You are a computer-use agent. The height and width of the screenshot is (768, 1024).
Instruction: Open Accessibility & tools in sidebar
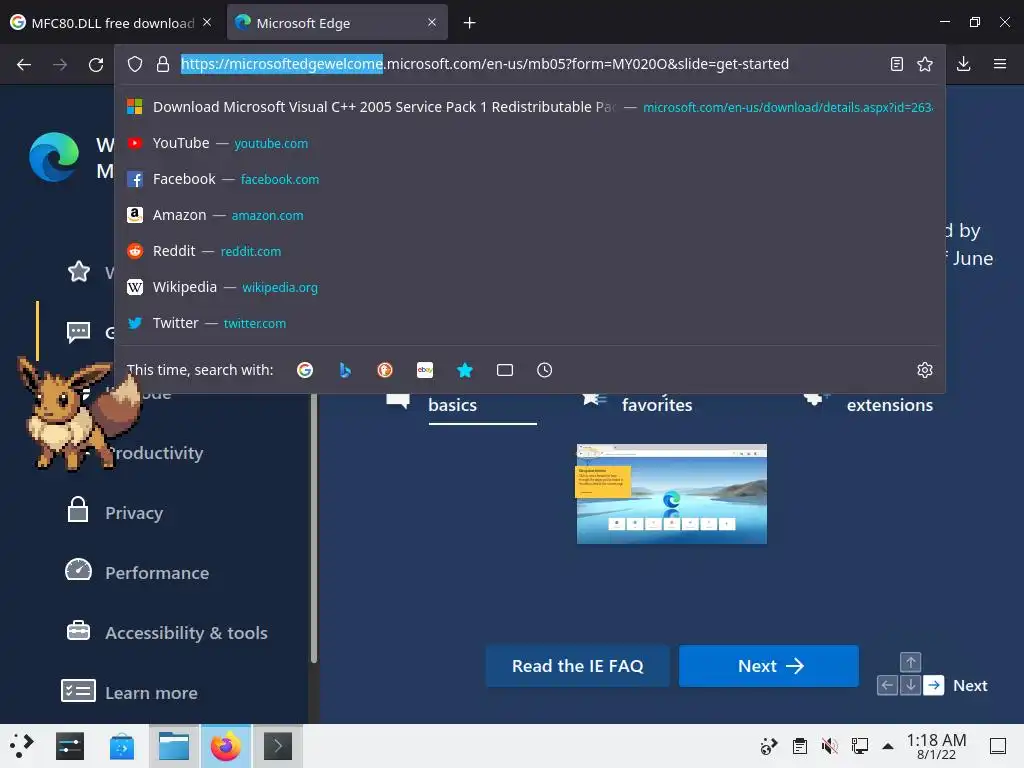point(186,633)
